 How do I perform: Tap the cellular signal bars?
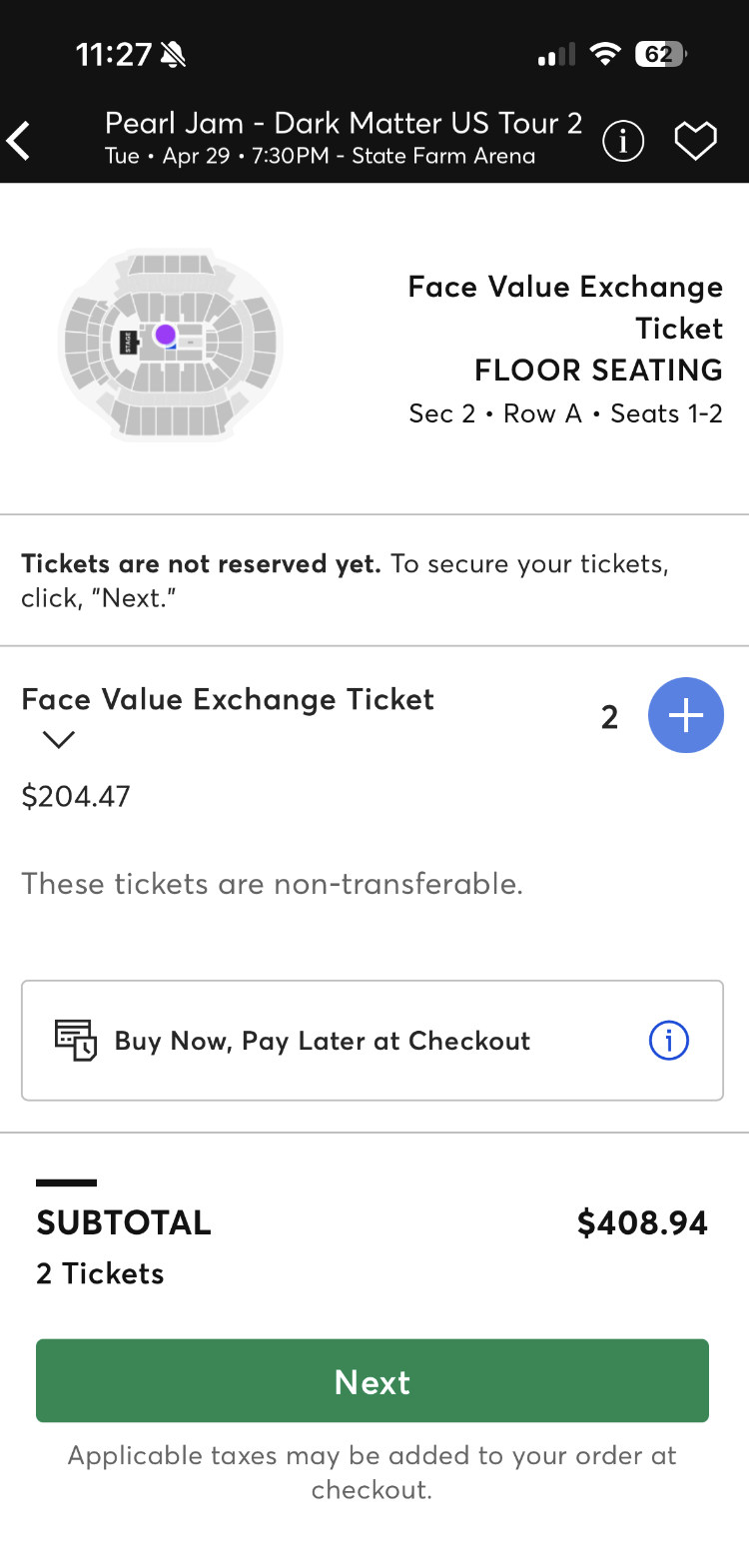[x=556, y=55]
